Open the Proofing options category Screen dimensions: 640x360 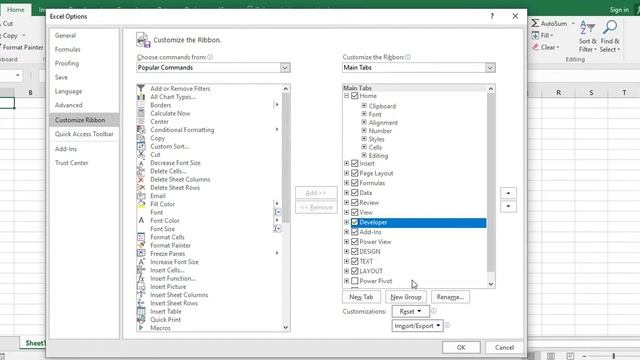click(x=67, y=63)
